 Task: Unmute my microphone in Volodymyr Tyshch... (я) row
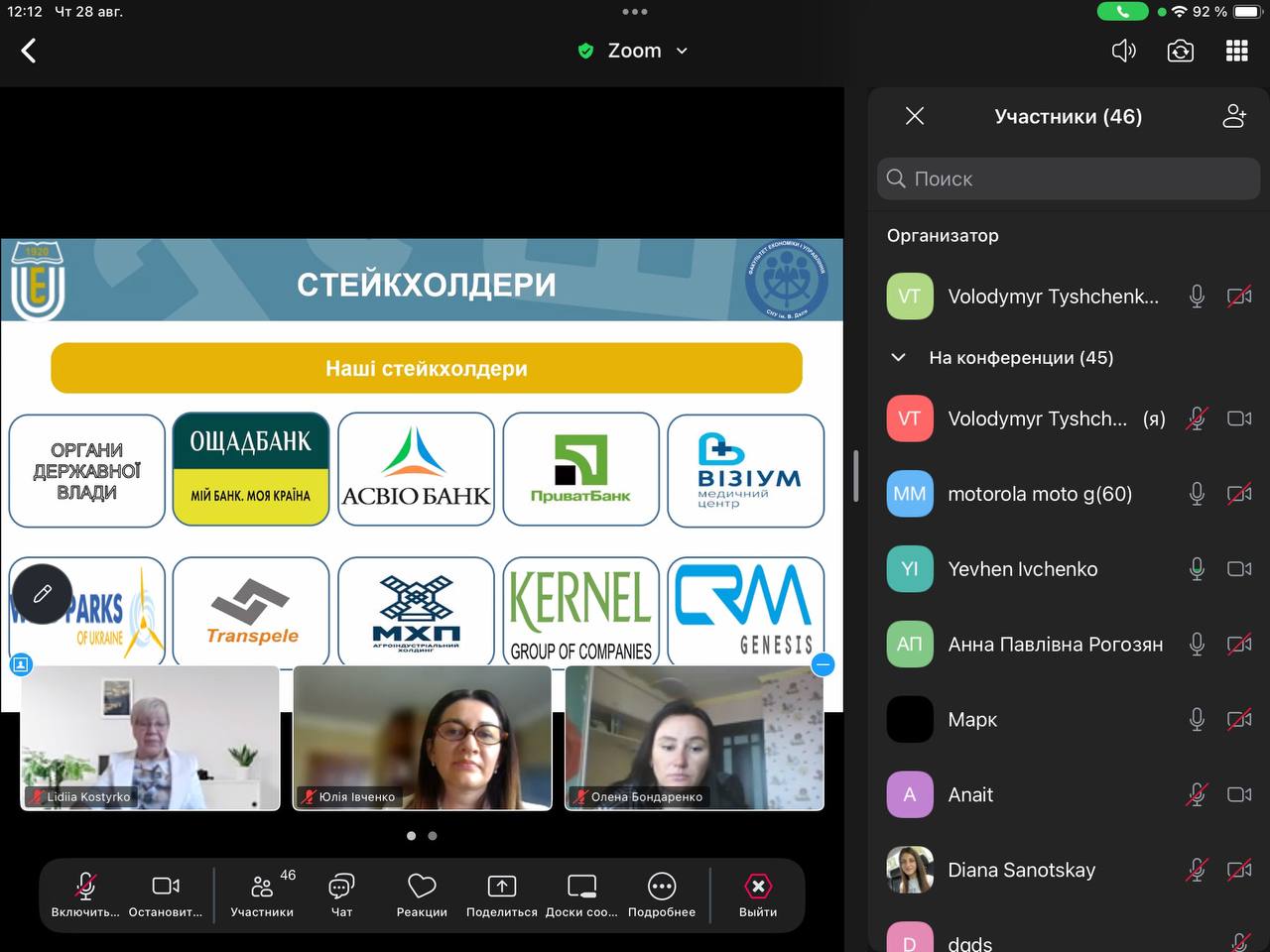point(1197,418)
